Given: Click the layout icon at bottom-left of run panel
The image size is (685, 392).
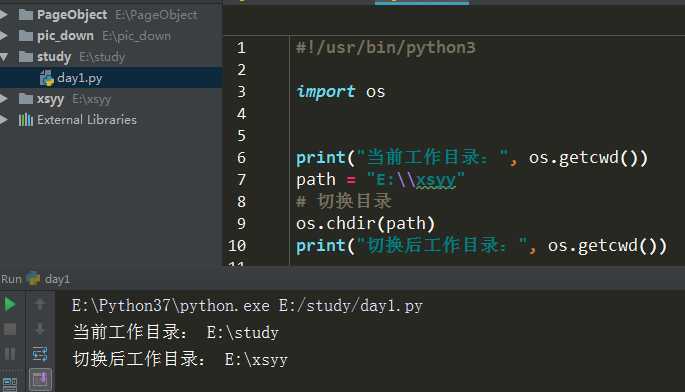Looking at the screenshot, I should pyautogui.click(x=10, y=384).
